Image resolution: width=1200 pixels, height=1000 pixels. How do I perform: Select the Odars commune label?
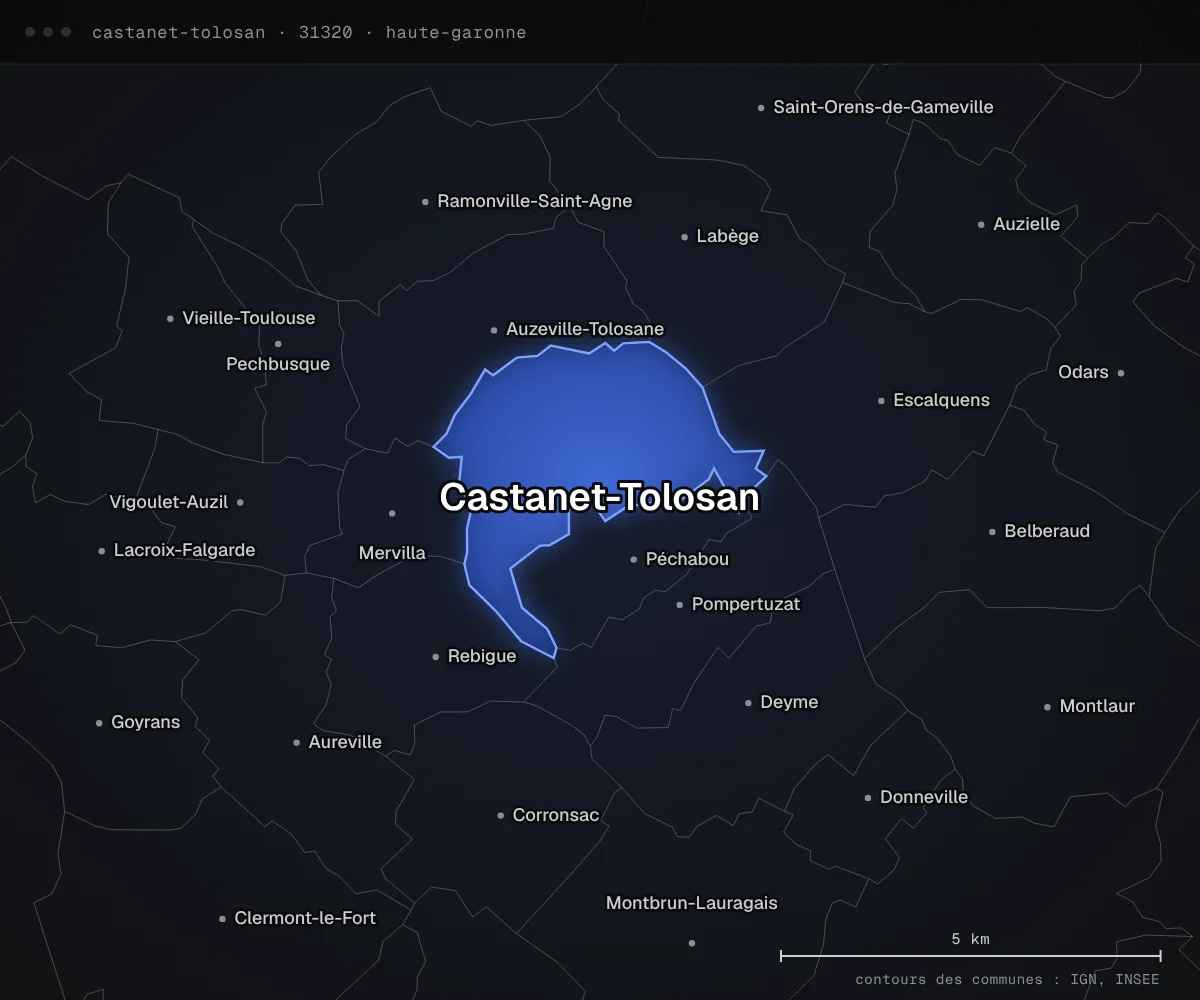pos(1083,372)
